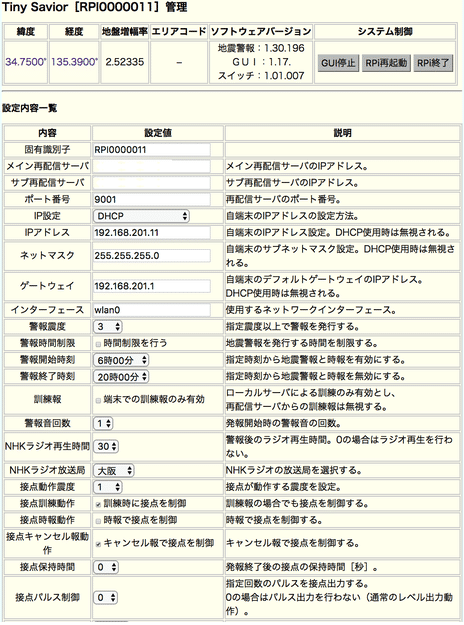Enable the 時間制限を行う checkbox

[98, 344]
